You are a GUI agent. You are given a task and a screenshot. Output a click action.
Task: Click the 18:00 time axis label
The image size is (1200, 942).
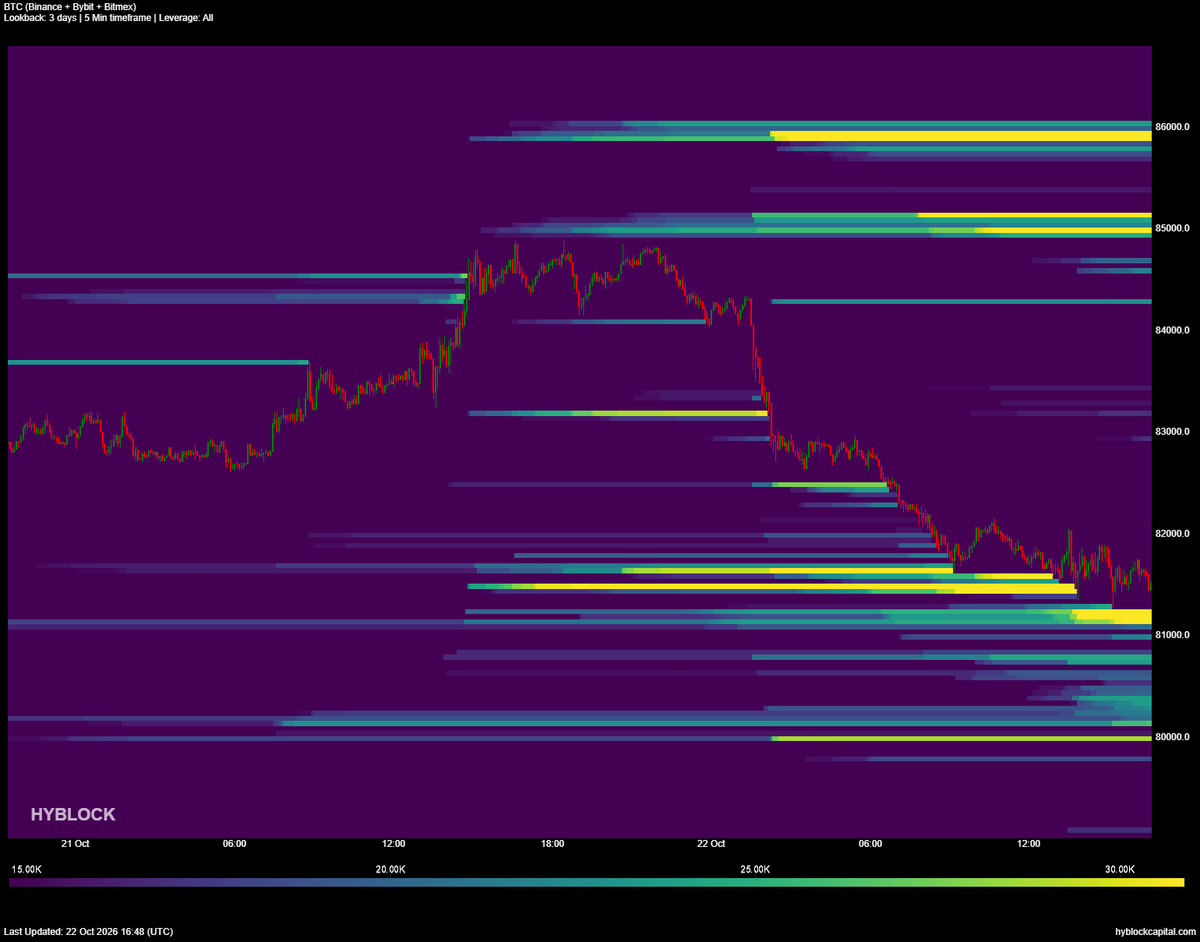pos(553,844)
